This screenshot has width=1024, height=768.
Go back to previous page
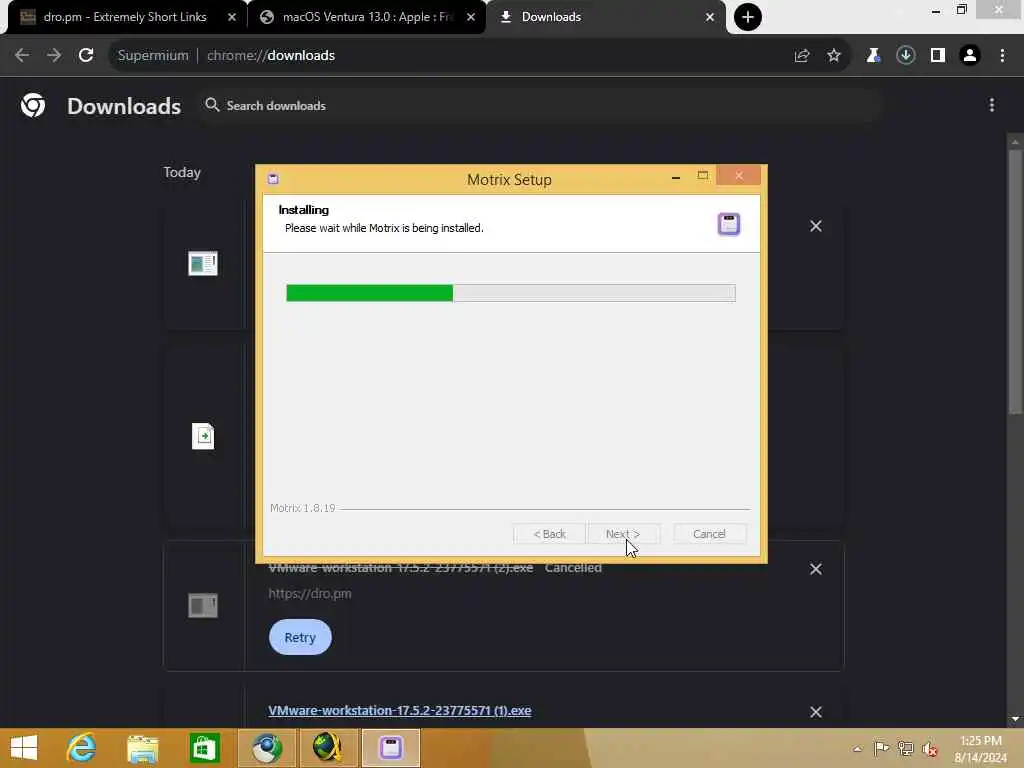[22, 56]
